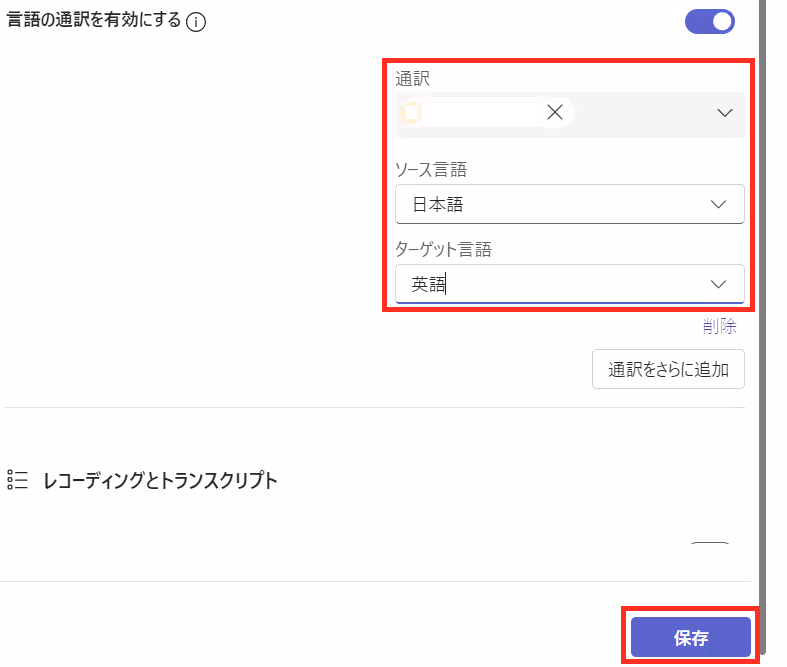The width and height of the screenshot is (787, 667).
Task: Click the interpreter avatar chip
Action: pos(411,113)
